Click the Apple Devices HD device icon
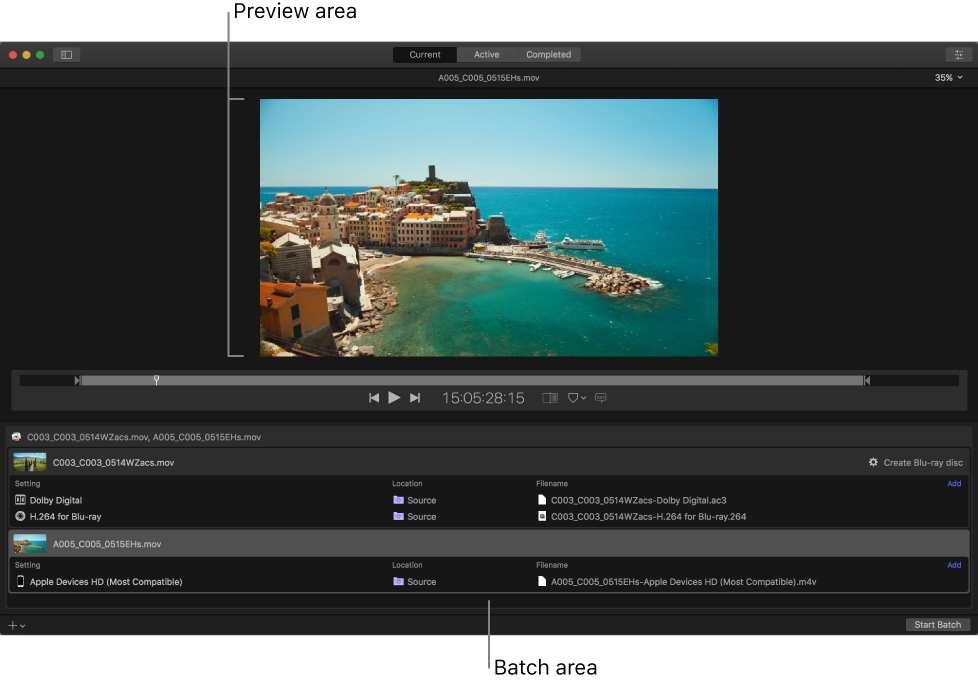Viewport: 978px width, 684px height. (19, 581)
